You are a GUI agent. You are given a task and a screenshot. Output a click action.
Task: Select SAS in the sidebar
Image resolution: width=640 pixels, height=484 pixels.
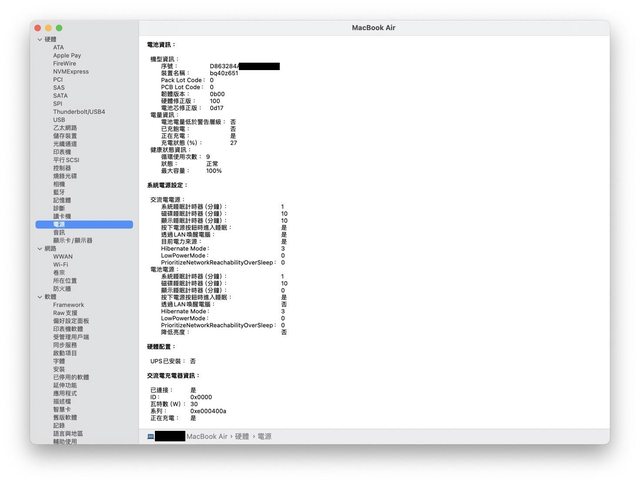click(x=59, y=88)
